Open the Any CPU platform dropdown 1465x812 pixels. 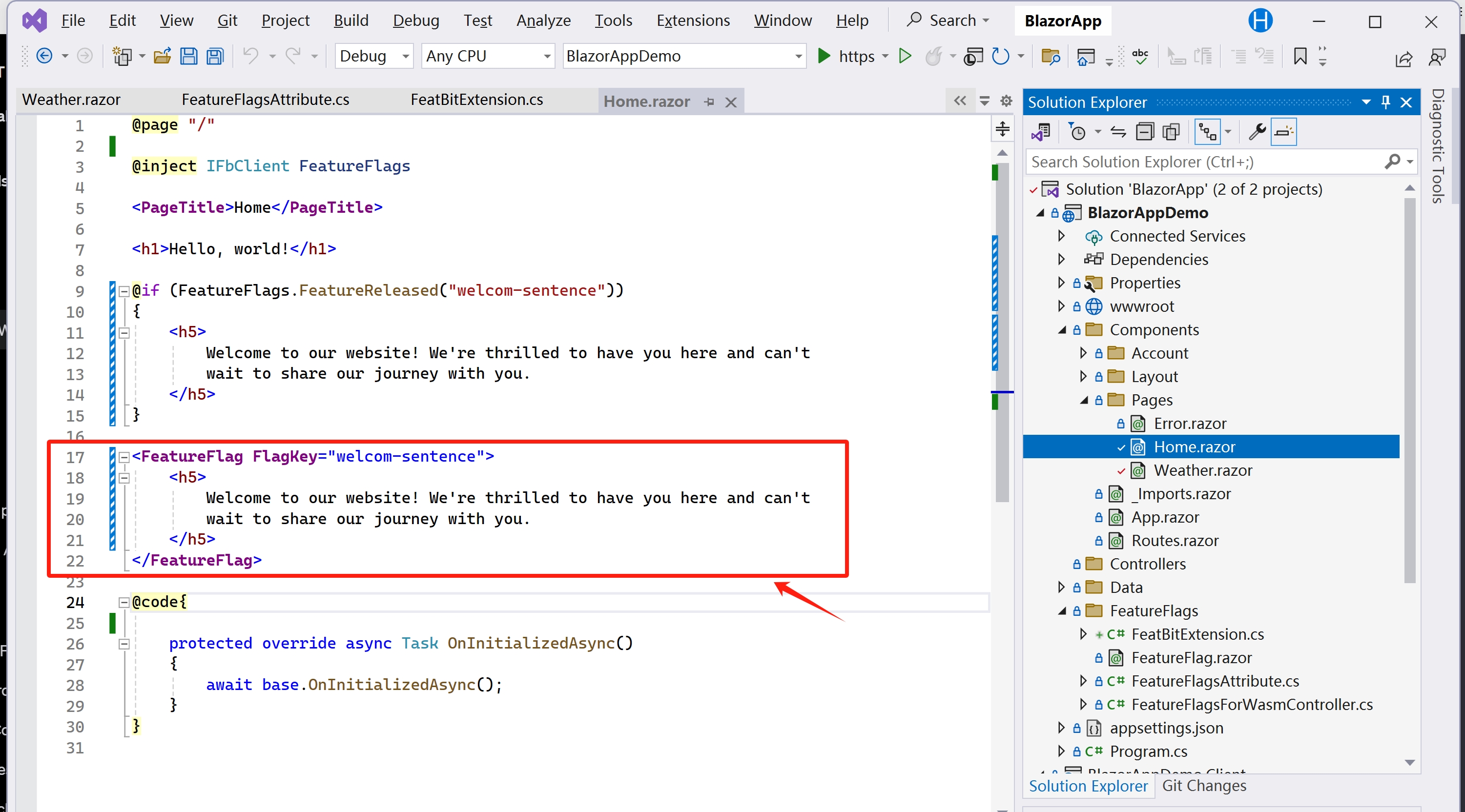tap(488, 56)
